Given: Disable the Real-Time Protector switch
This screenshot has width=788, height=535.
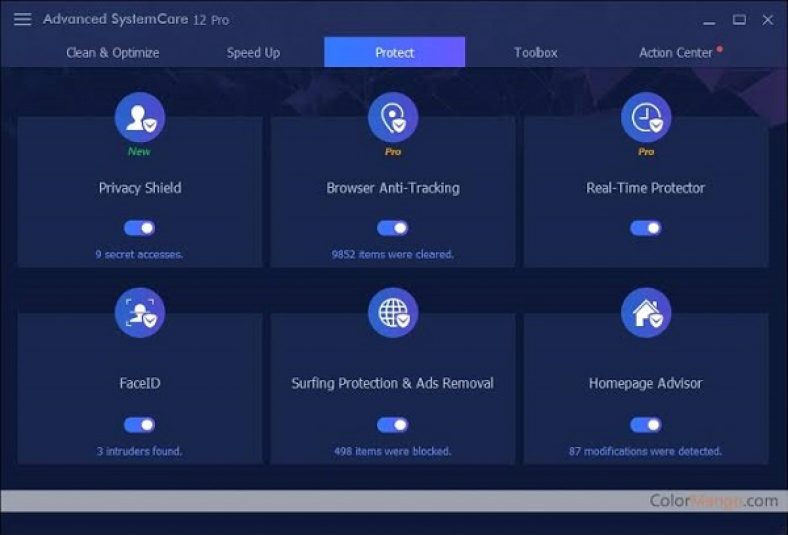Looking at the screenshot, I should coord(646,228).
